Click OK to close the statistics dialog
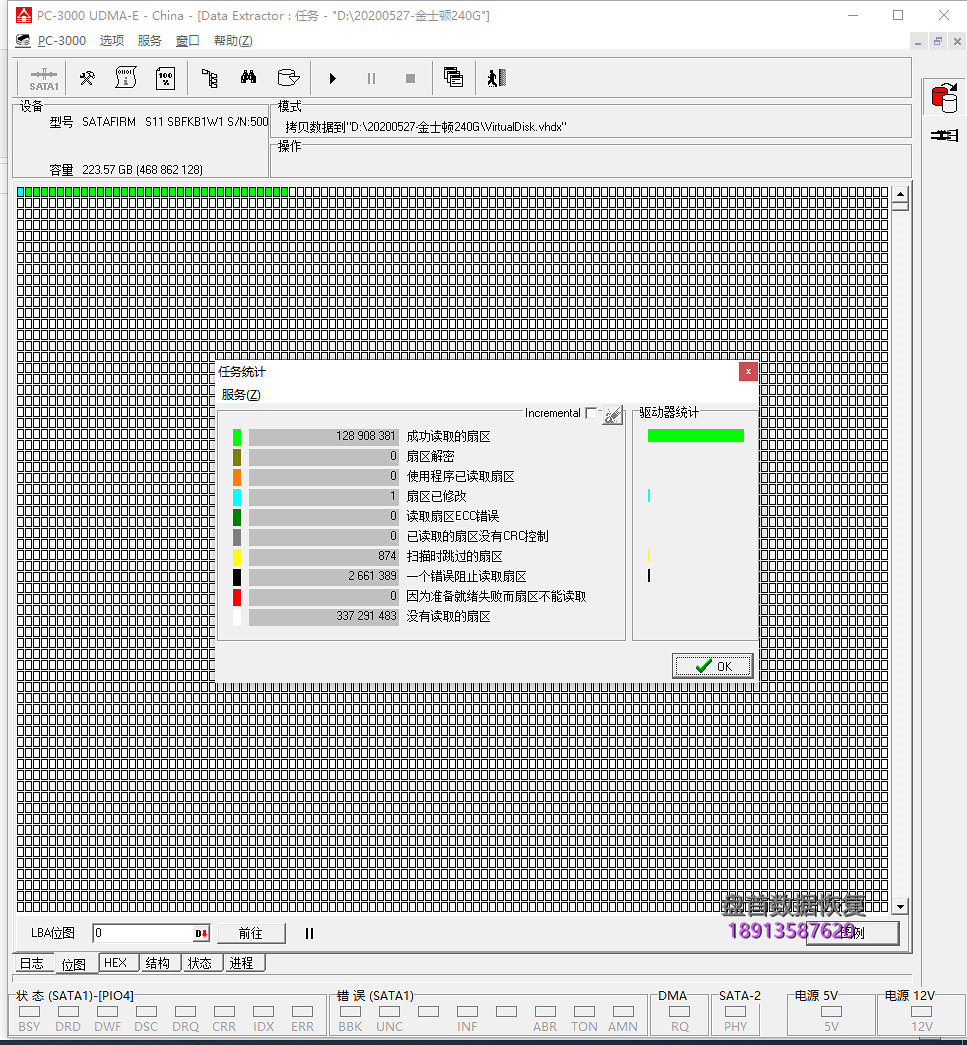 713,666
